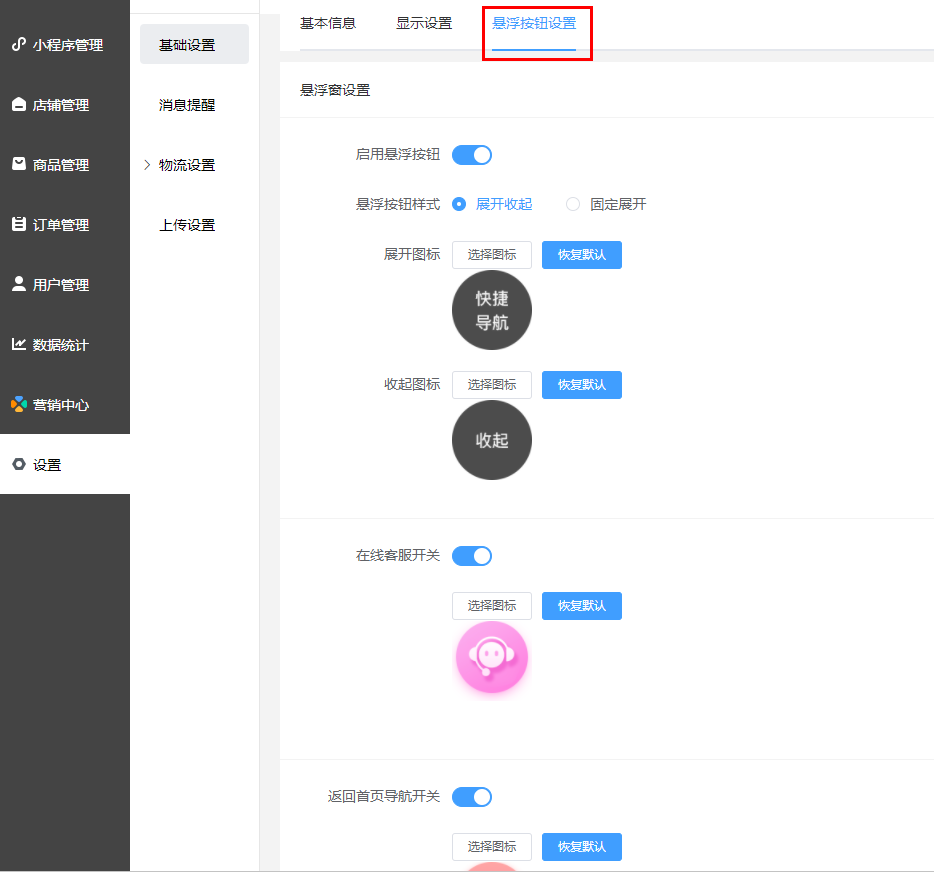The width and height of the screenshot is (934, 877).
Task: Click the order management (订单管理) icon
Action: click(19, 225)
